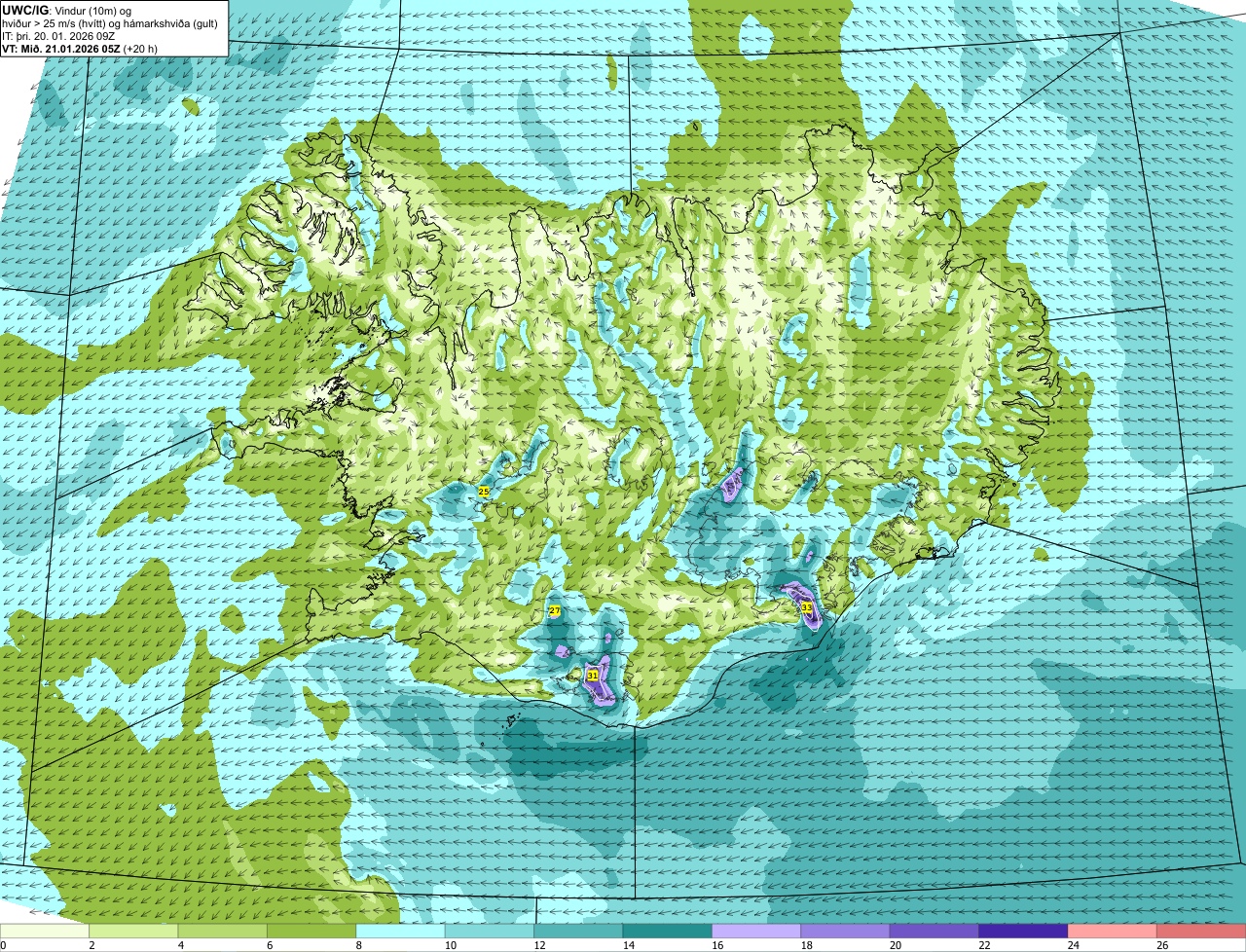Screen dimensions: 1246x952
Task: Select the 4–6 m/s legend swatch
Action: point(223,932)
